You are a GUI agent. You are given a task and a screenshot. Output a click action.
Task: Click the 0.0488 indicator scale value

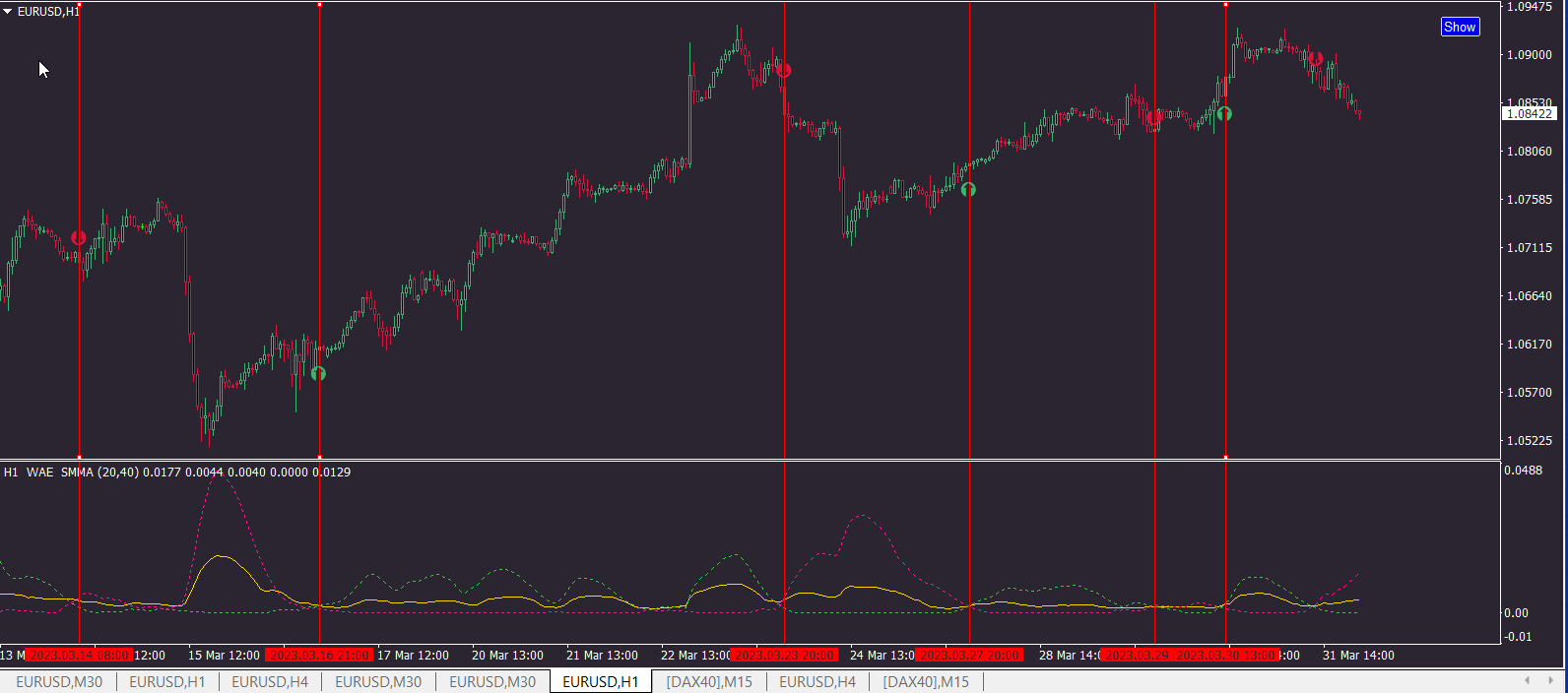click(x=1524, y=471)
